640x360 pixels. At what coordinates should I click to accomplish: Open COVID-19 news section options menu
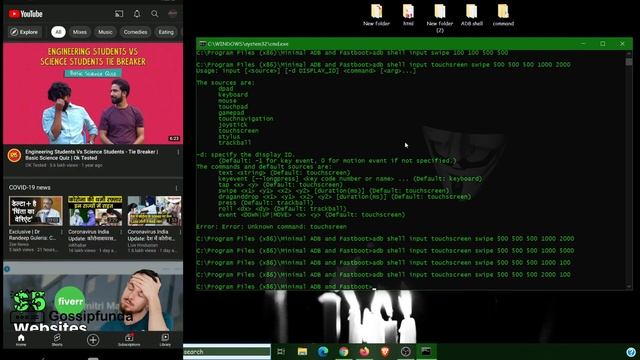176,188
